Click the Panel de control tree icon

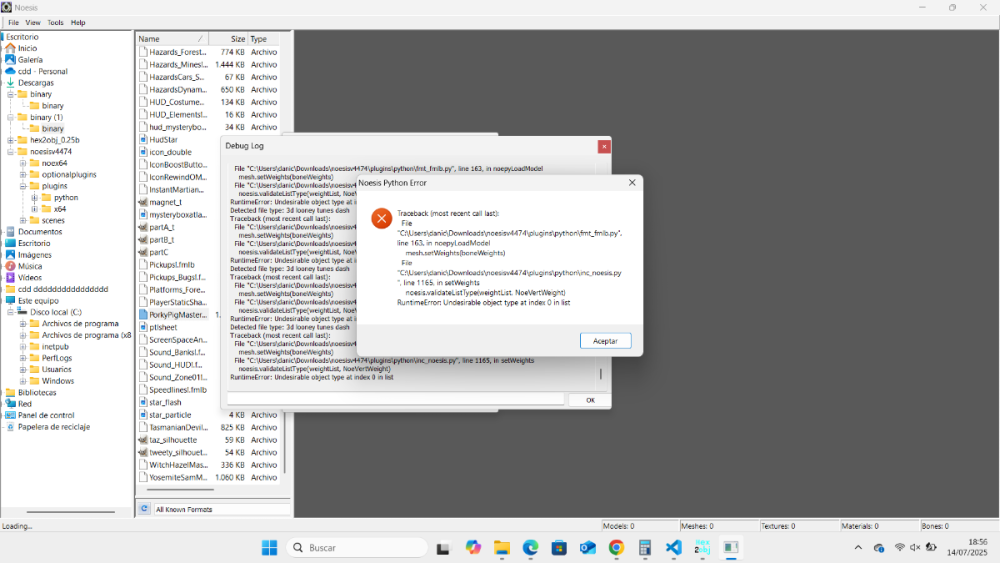[x=10, y=415]
